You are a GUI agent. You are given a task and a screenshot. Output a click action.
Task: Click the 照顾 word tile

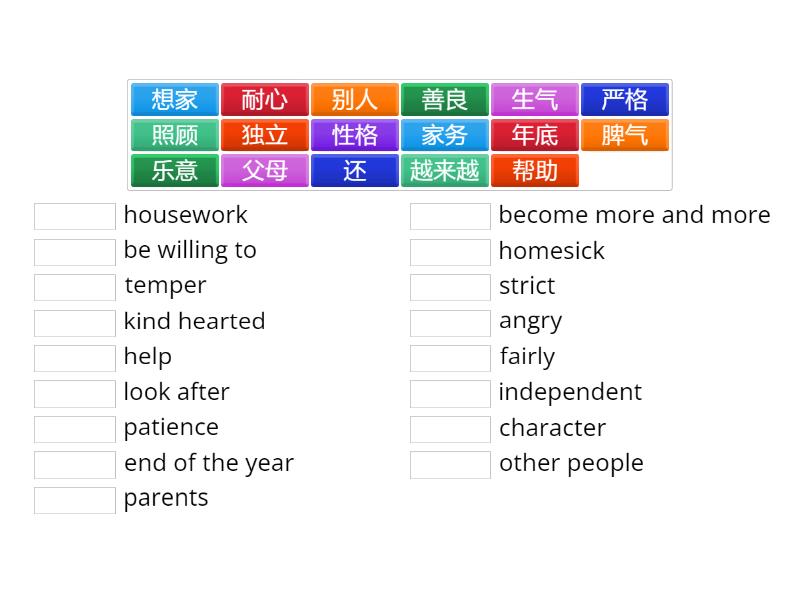(175, 135)
